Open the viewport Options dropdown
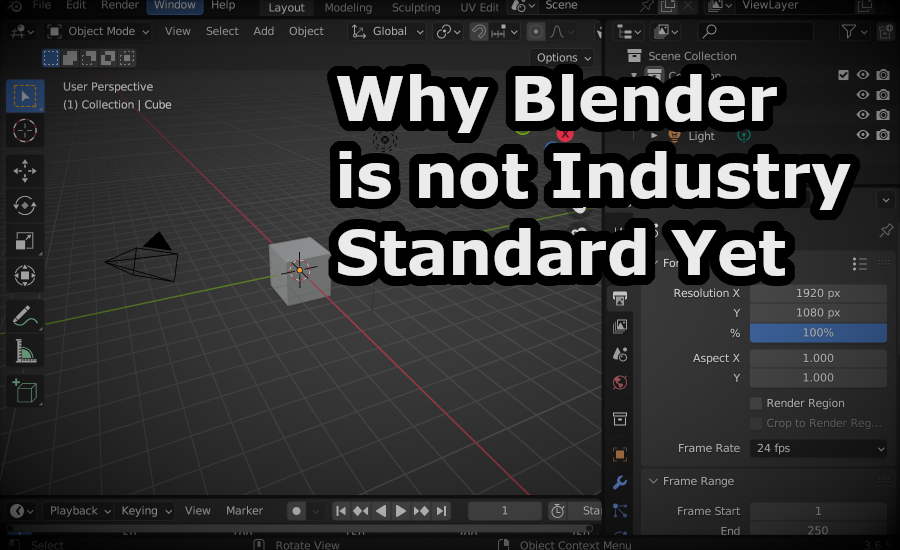Screen dimensions: 900x550 [x=564, y=57]
